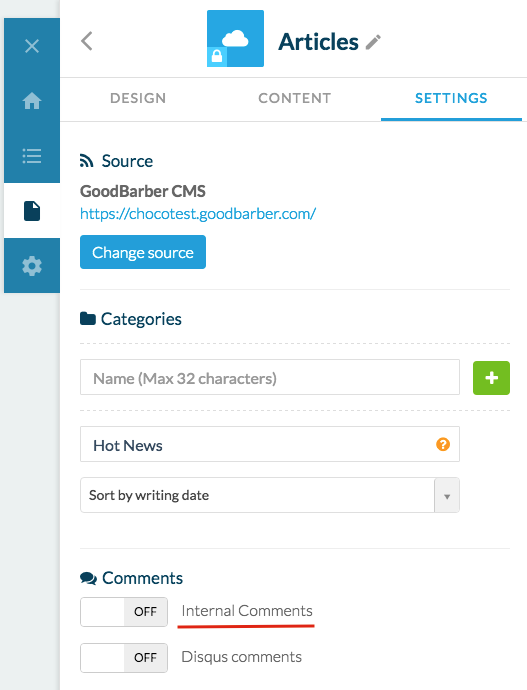527x690 pixels.
Task: Enable the Disqus comments toggle
Action: (124, 657)
